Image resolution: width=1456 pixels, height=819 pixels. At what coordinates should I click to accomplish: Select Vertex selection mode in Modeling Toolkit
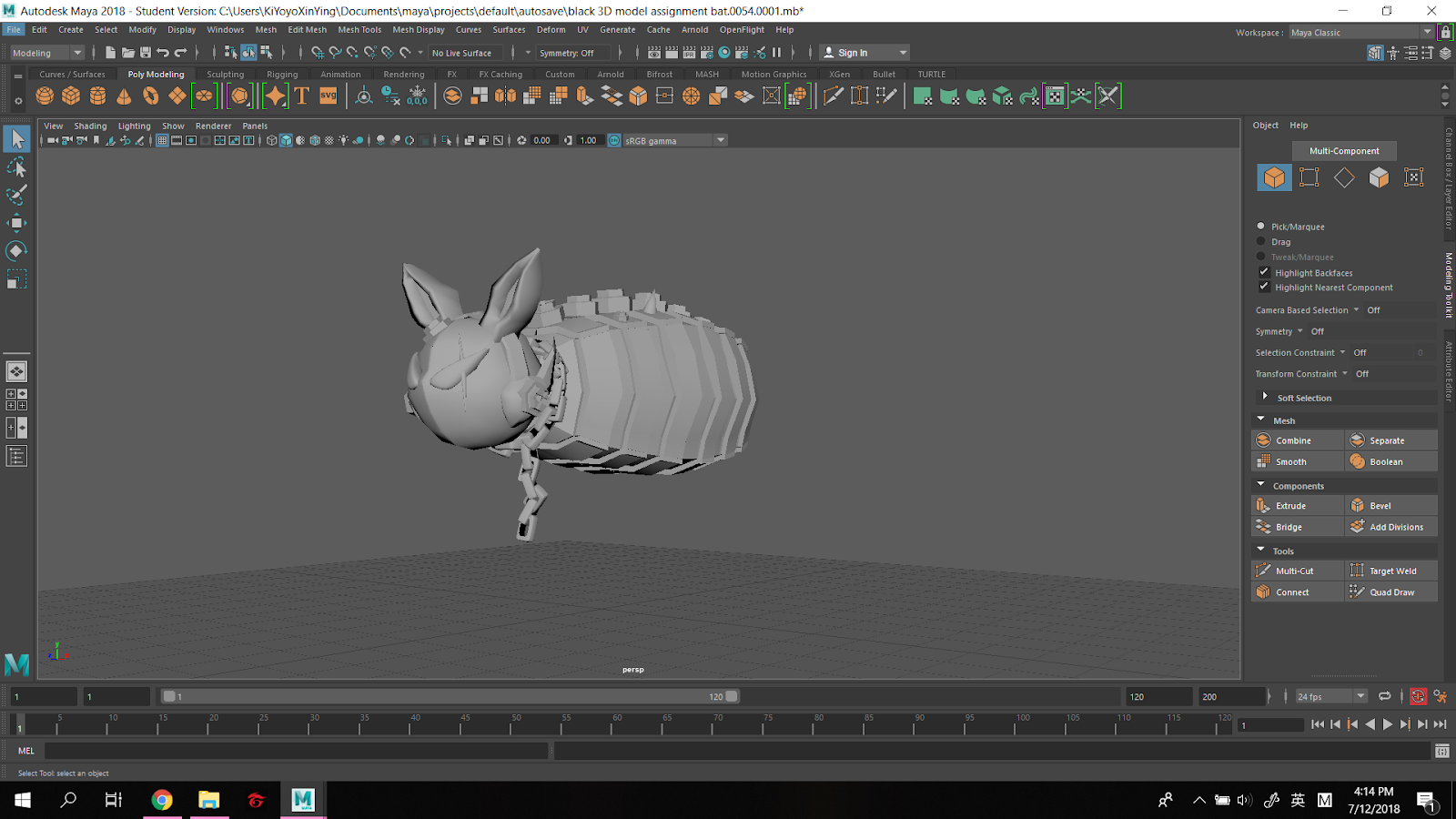[x=1309, y=177]
